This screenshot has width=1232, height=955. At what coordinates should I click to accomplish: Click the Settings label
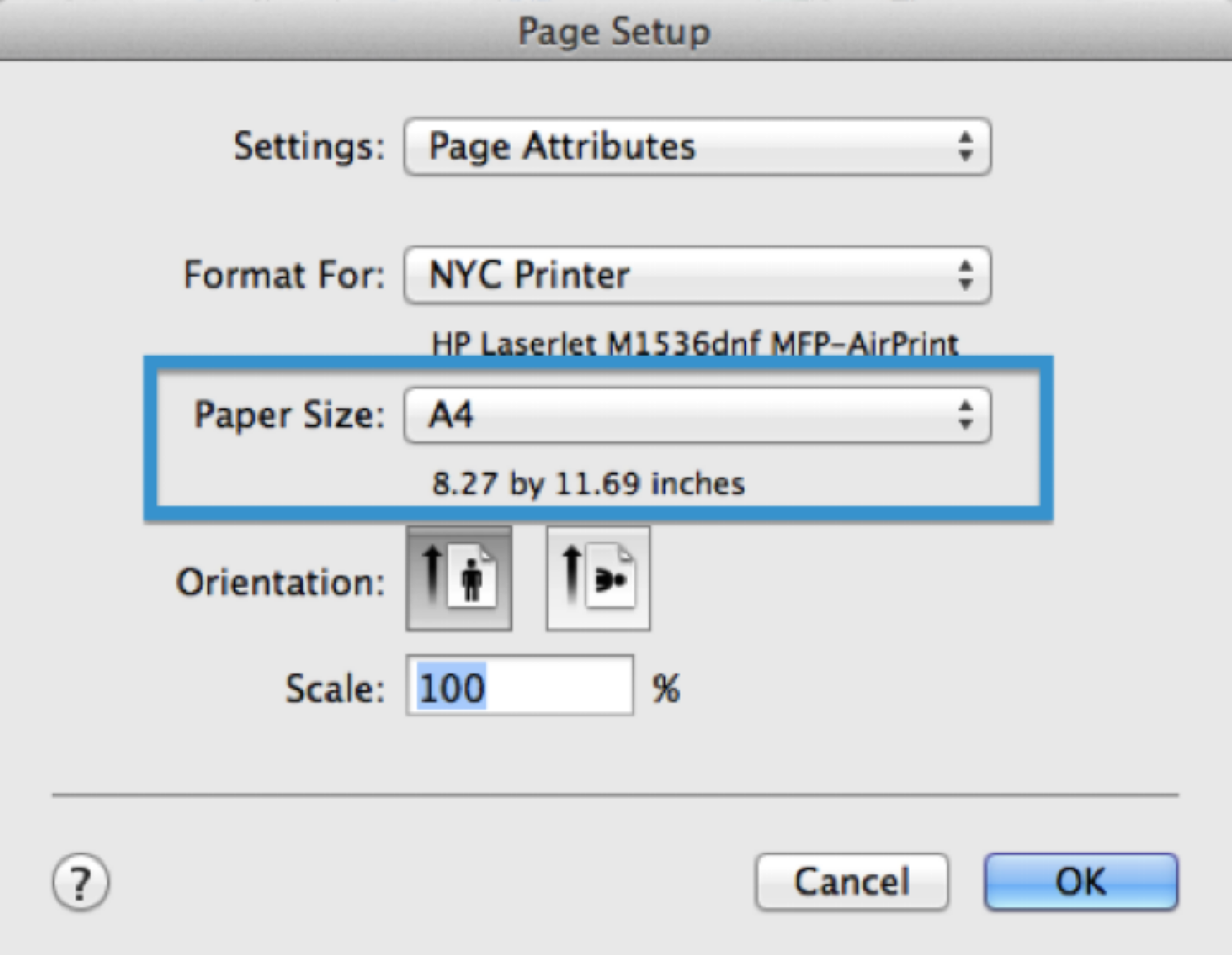[x=309, y=147]
